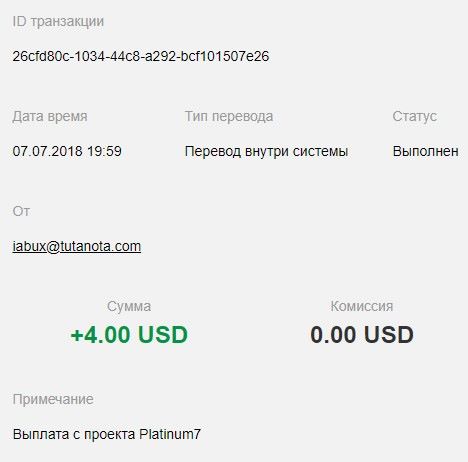Screen dimensions: 468x462
Task: Click the tutanota.com domain part of the email
Action: tap(100, 247)
